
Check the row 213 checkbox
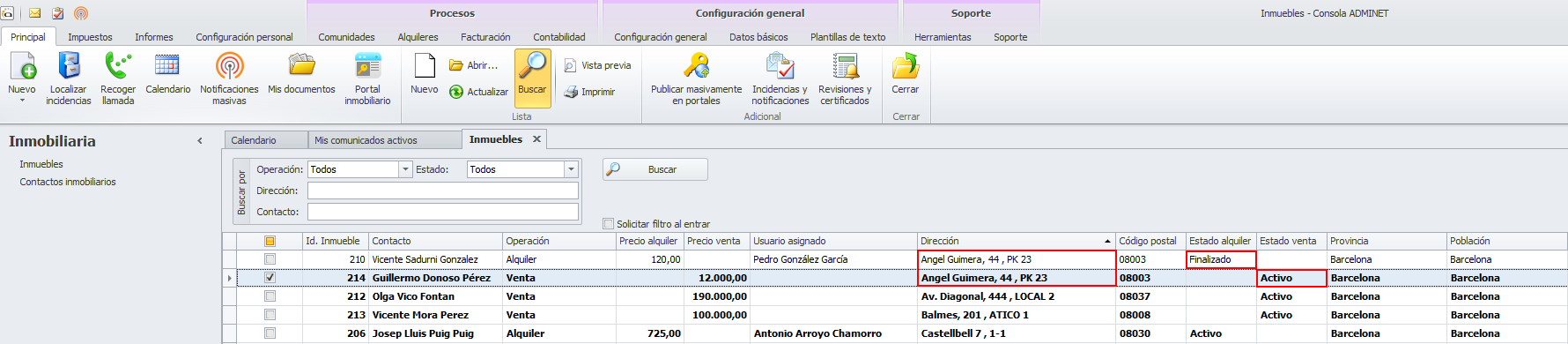(270, 315)
